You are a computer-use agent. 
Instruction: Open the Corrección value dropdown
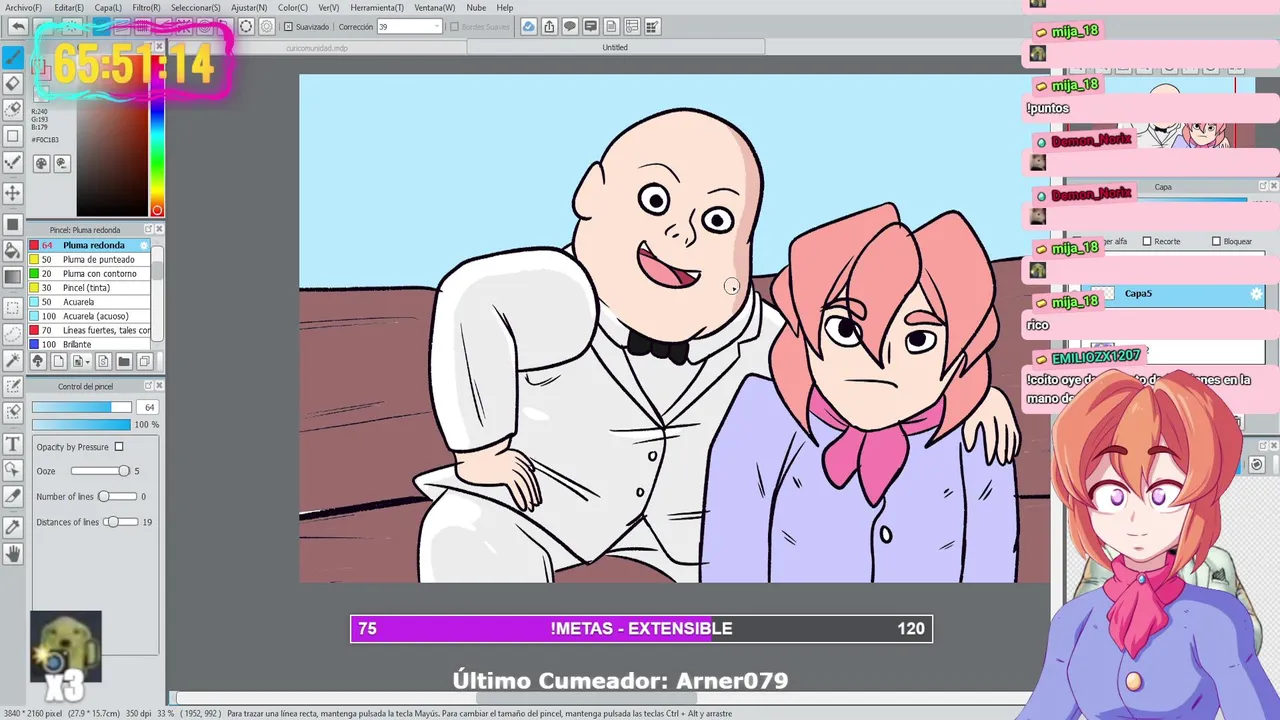click(x=436, y=27)
